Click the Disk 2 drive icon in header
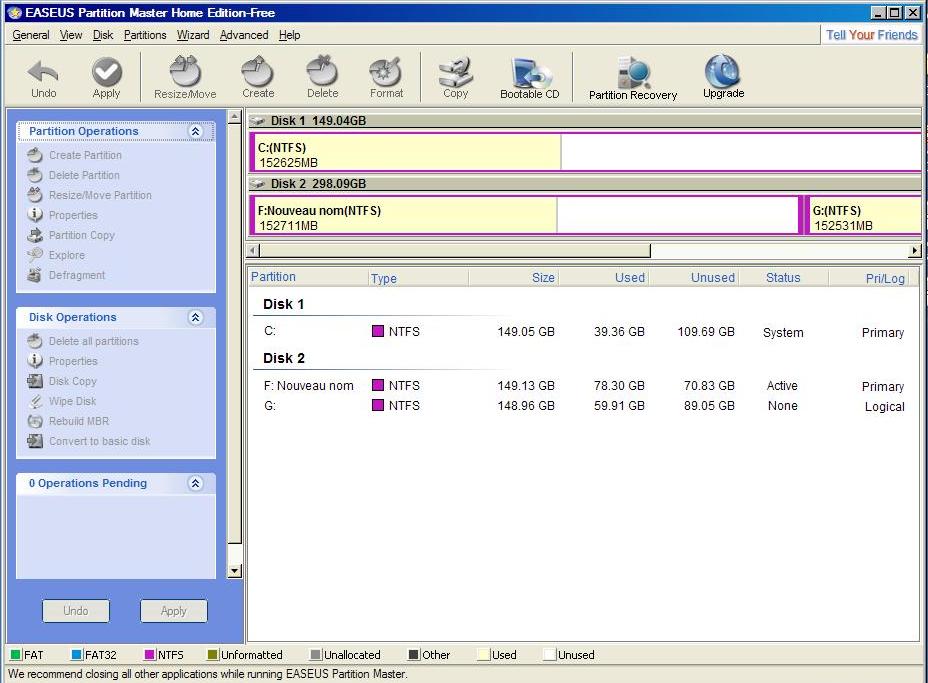Screen dimensions: 928x683 [x=258, y=183]
